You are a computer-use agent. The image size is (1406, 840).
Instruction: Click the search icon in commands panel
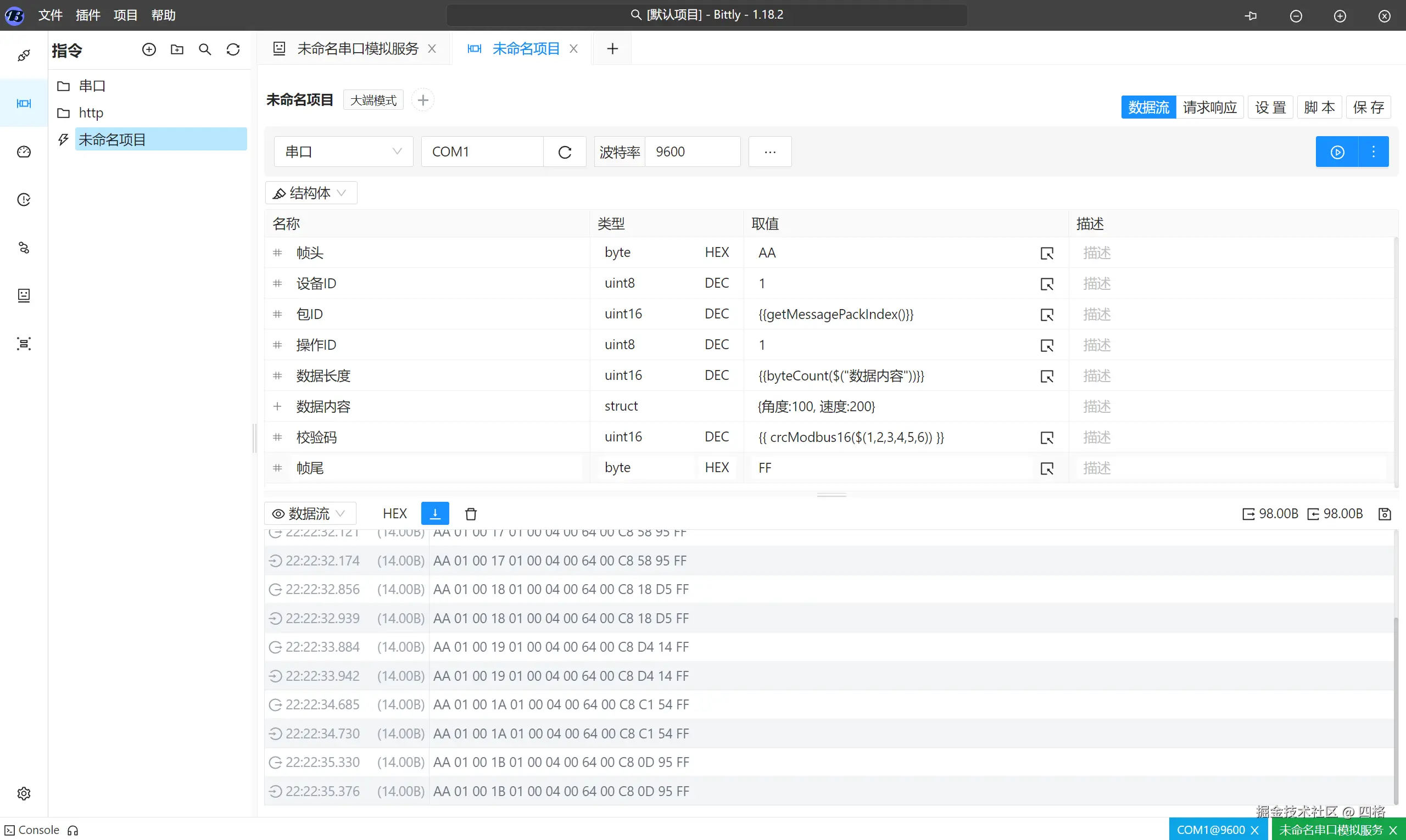click(x=205, y=50)
